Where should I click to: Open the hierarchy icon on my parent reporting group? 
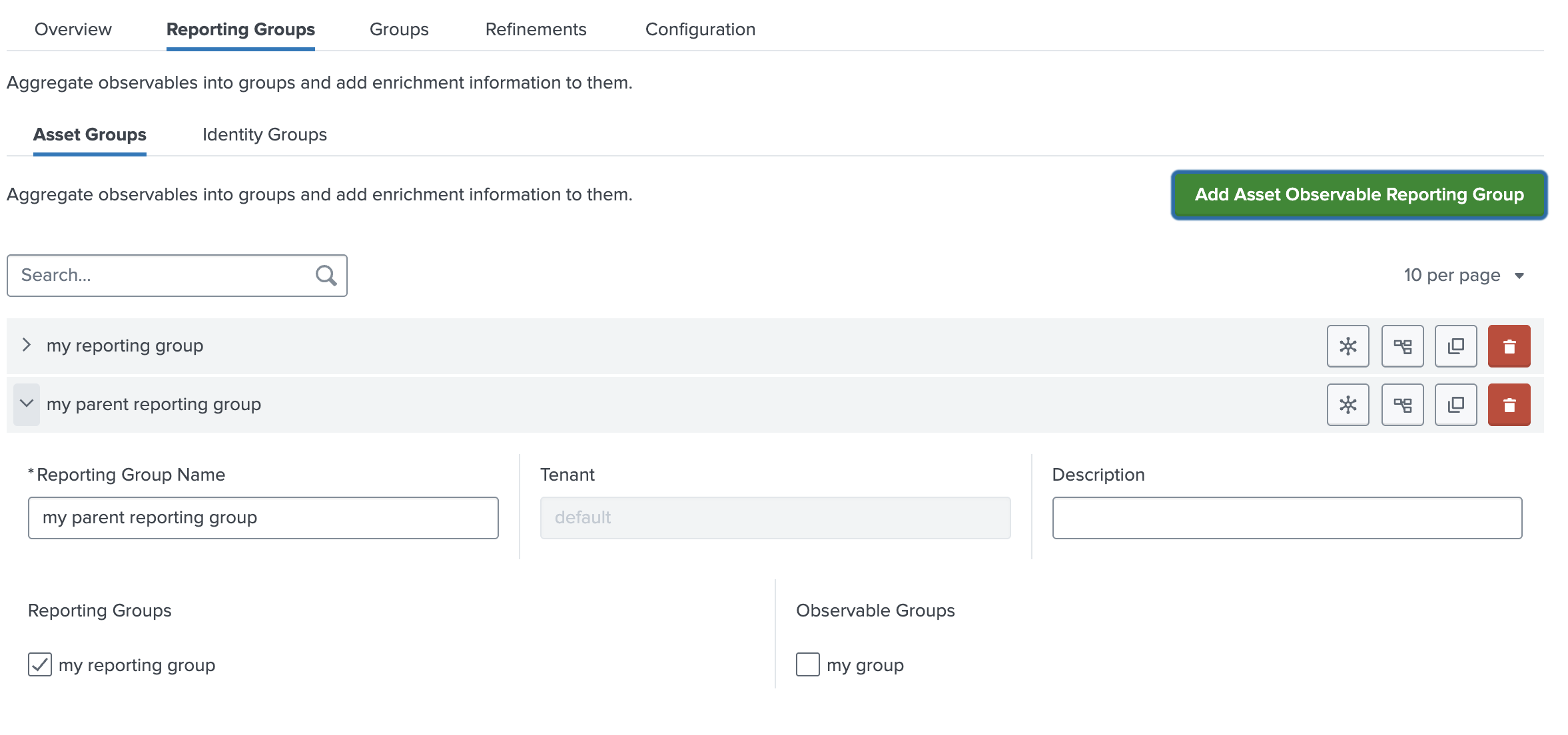(x=1401, y=404)
